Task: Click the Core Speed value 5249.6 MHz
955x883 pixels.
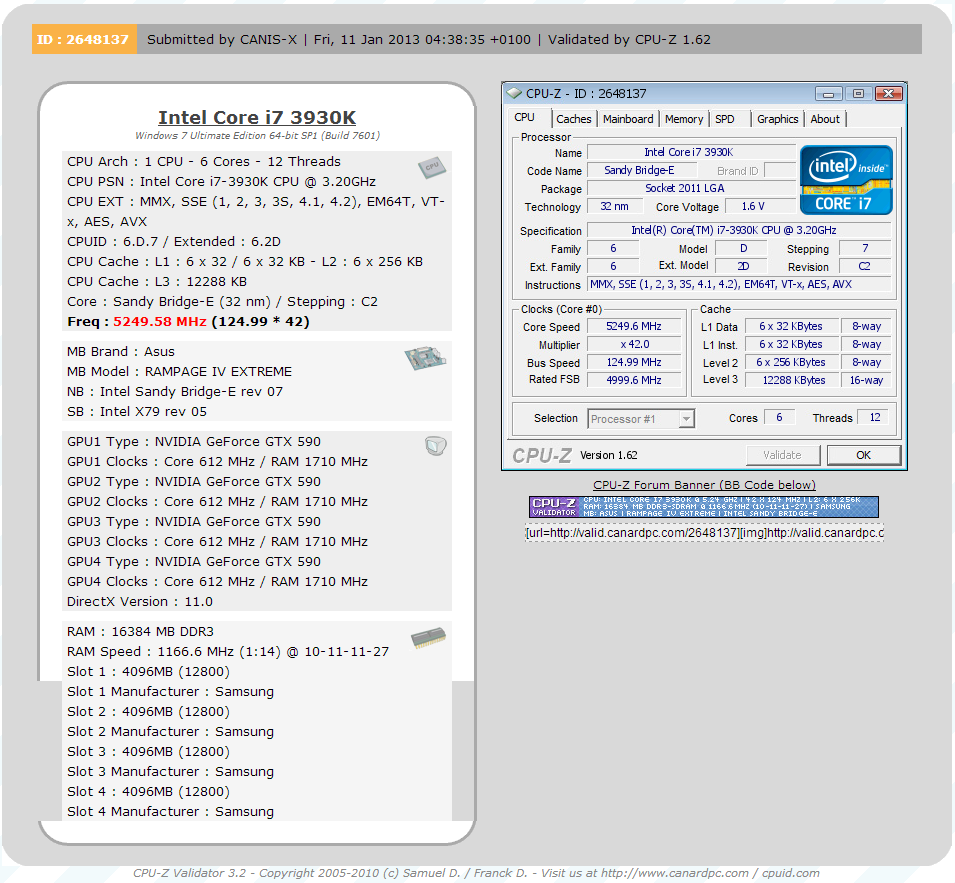Action: click(x=634, y=326)
